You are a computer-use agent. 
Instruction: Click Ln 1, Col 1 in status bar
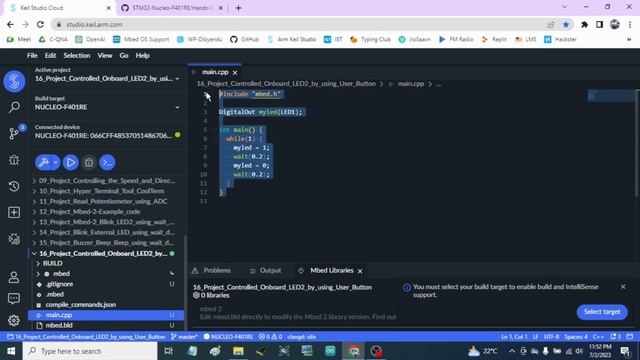click(514, 337)
